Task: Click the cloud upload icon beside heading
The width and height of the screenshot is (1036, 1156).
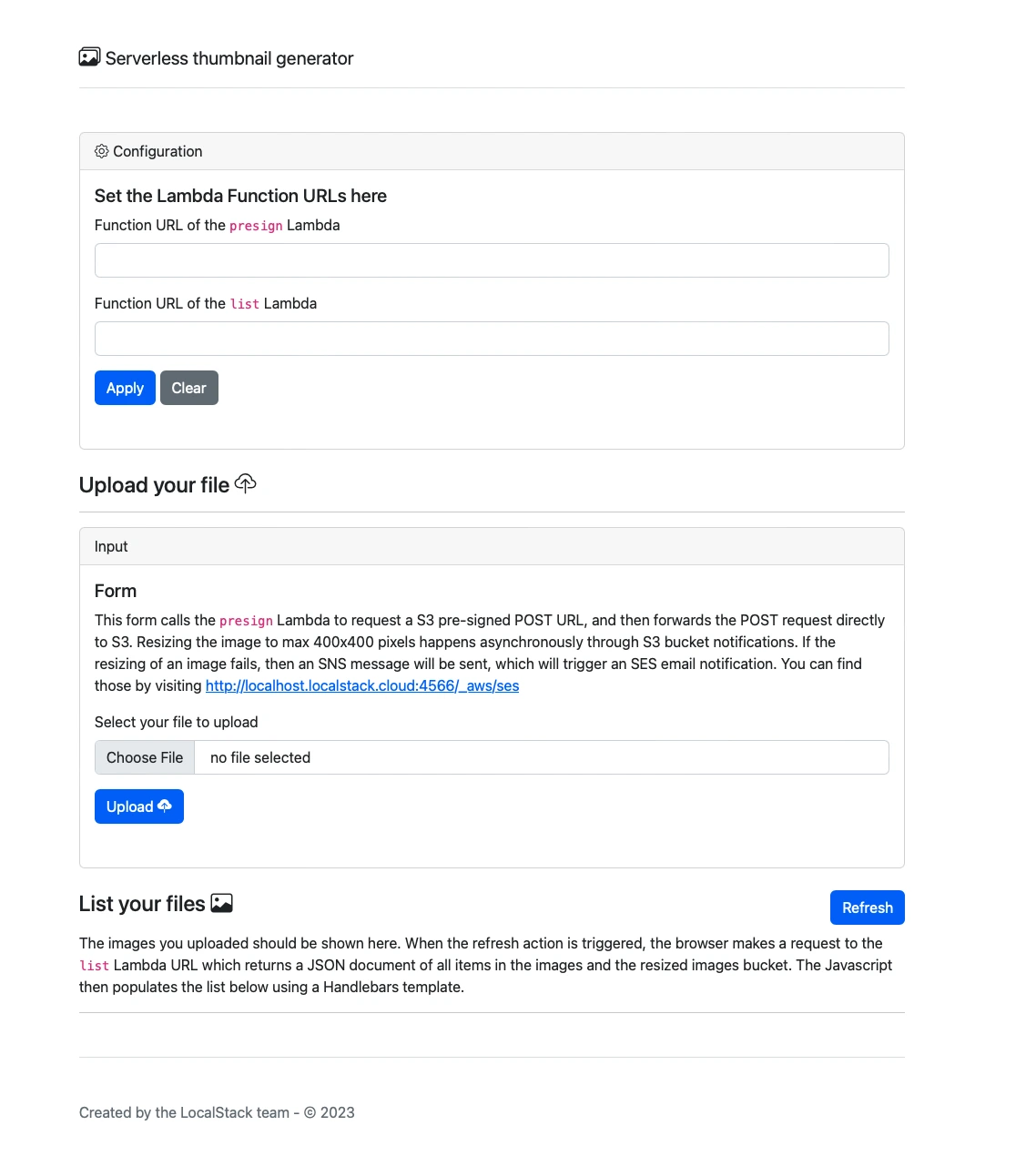Action: [x=246, y=483]
